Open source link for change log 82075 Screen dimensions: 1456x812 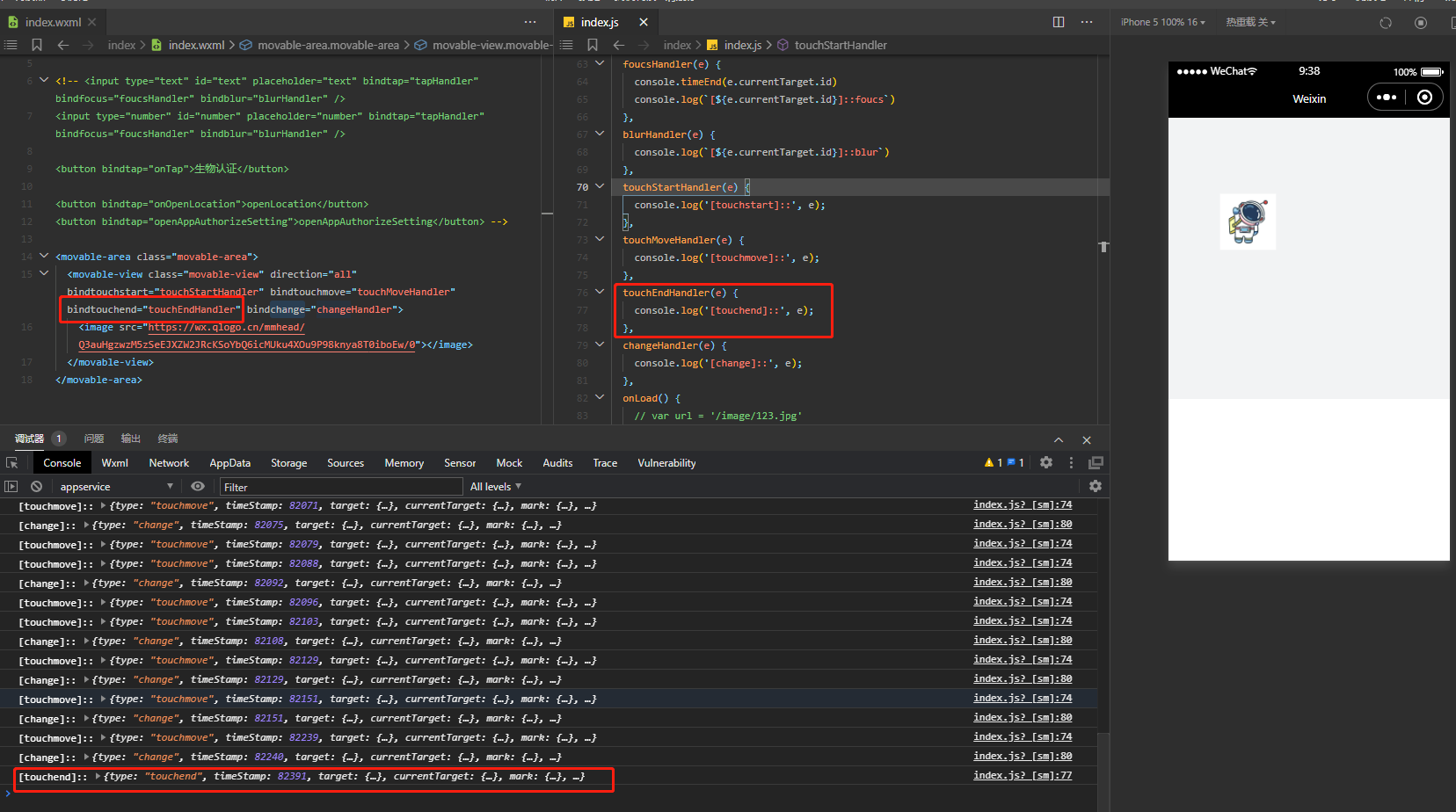[1023, 524]
